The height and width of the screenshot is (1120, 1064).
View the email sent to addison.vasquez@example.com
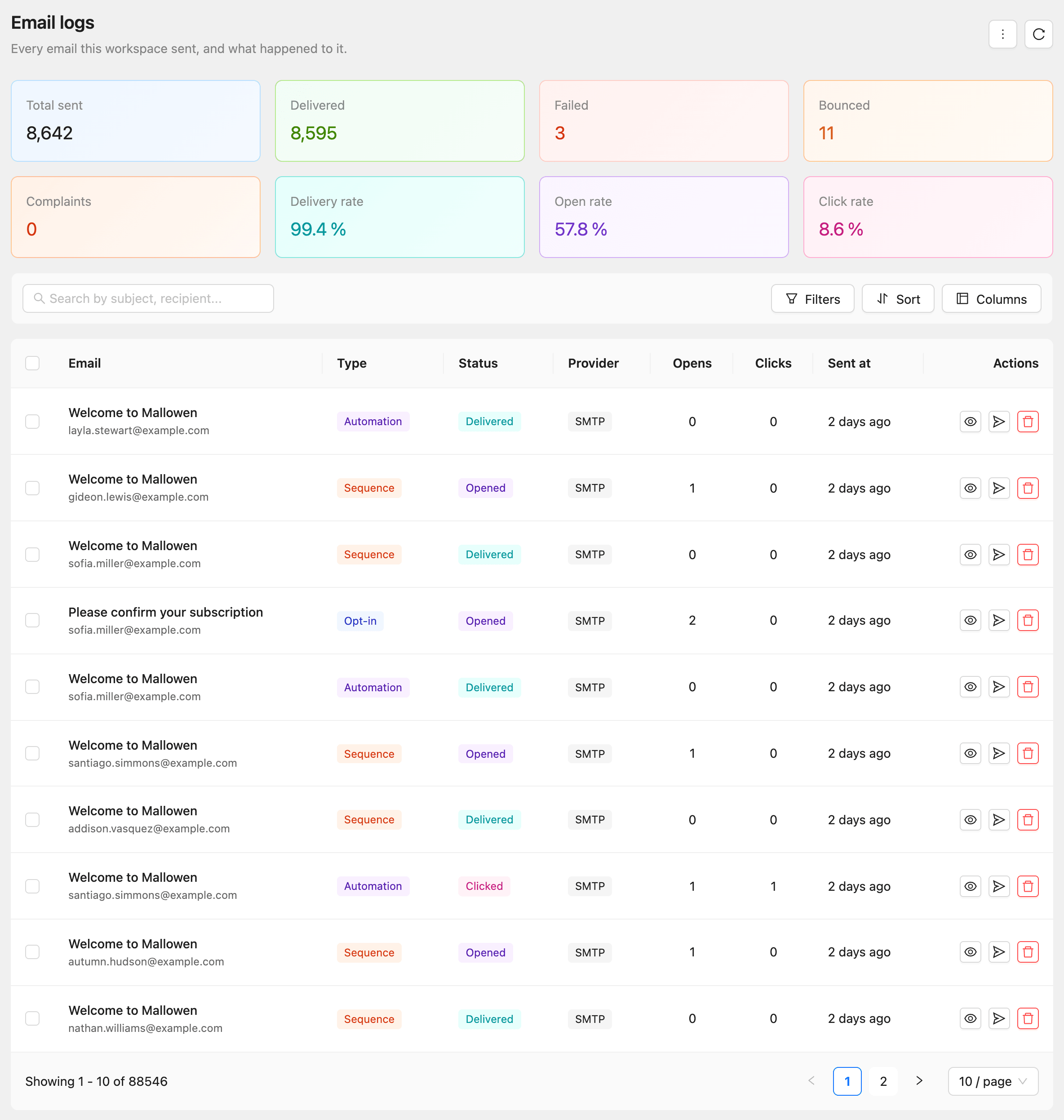970,819
